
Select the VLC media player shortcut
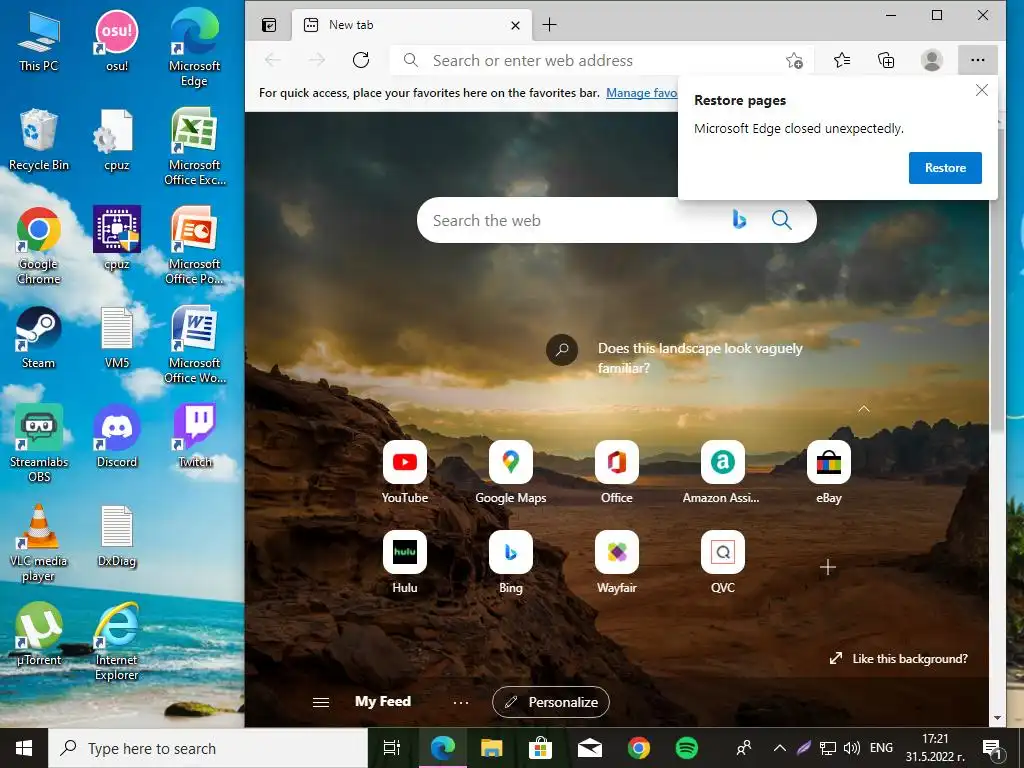39,543
